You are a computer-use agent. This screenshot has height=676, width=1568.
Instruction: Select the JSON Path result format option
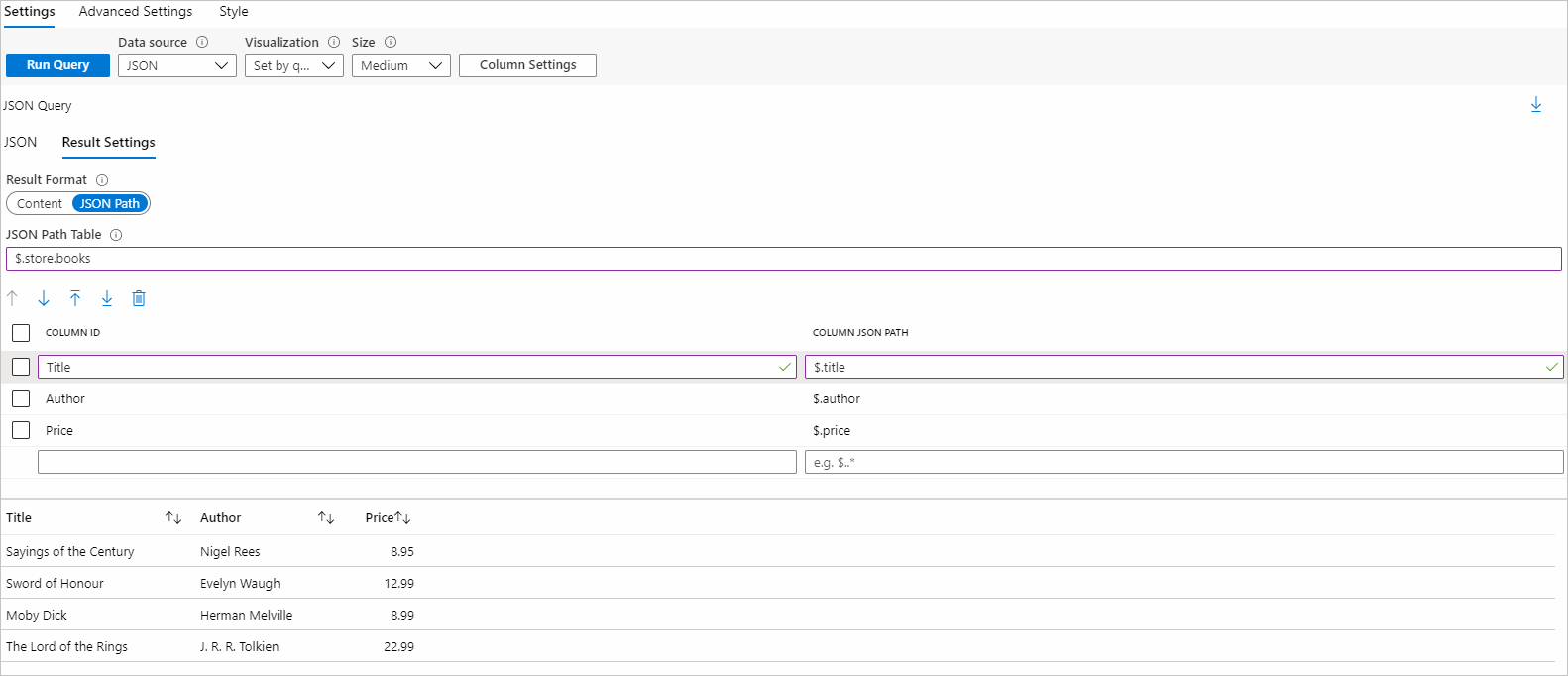[110, 203]
